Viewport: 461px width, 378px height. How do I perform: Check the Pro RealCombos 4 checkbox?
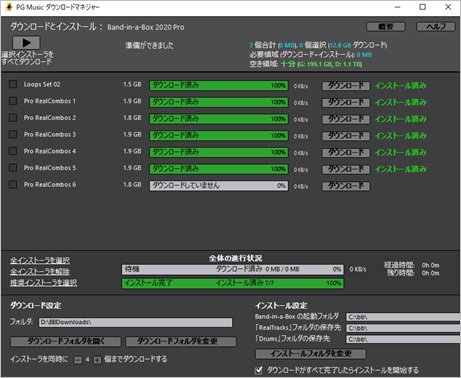pos(13,151)
